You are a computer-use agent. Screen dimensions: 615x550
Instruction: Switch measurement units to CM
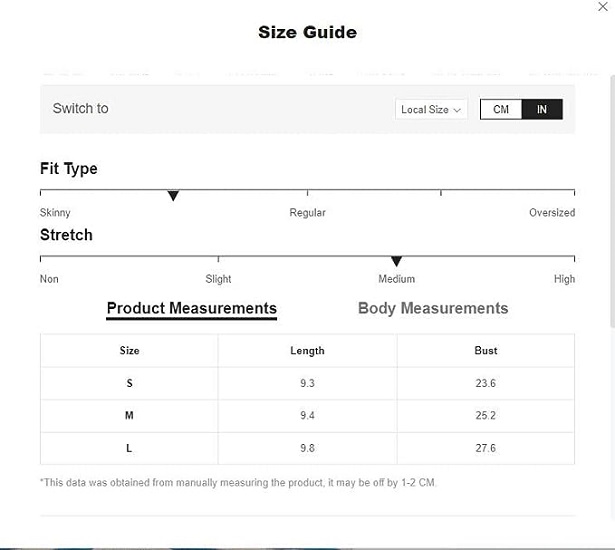[x=501, y=109]
